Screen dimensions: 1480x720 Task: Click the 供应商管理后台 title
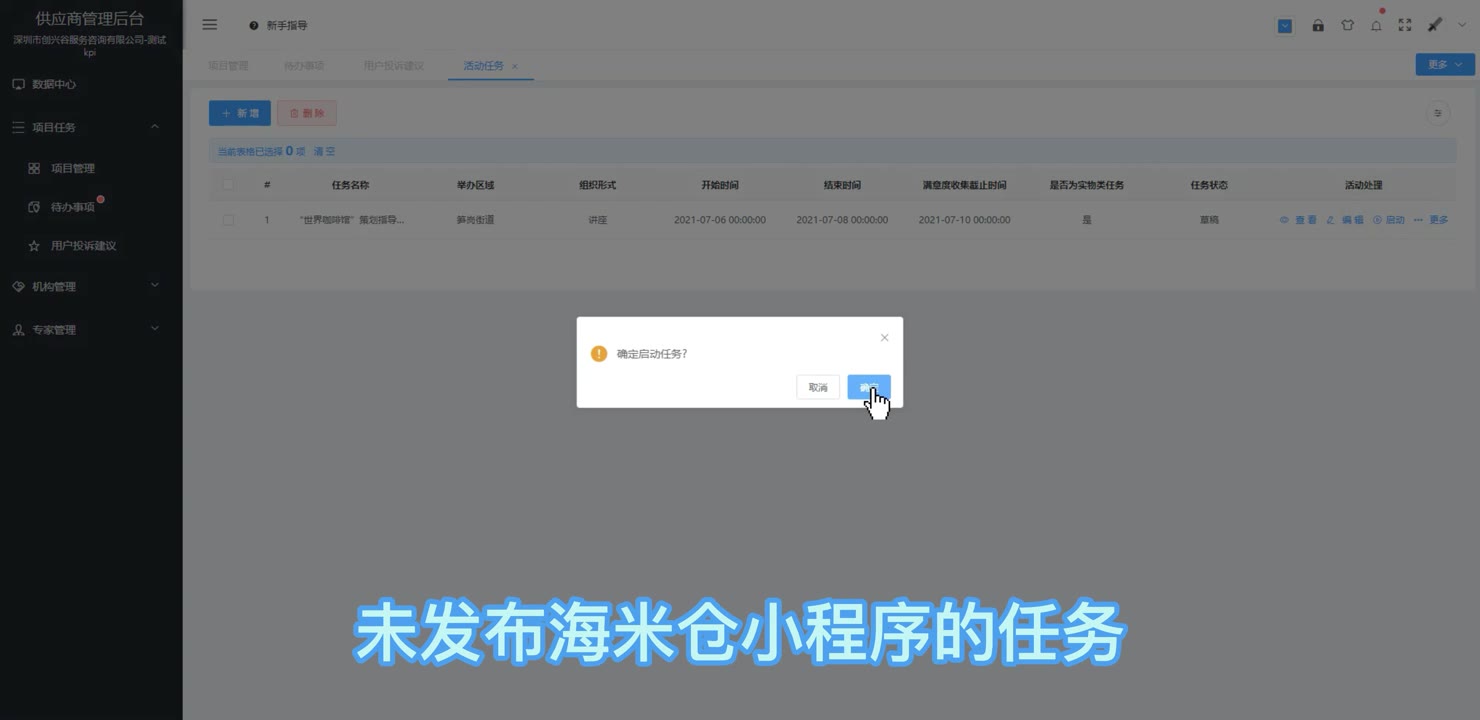click(90, 18)
